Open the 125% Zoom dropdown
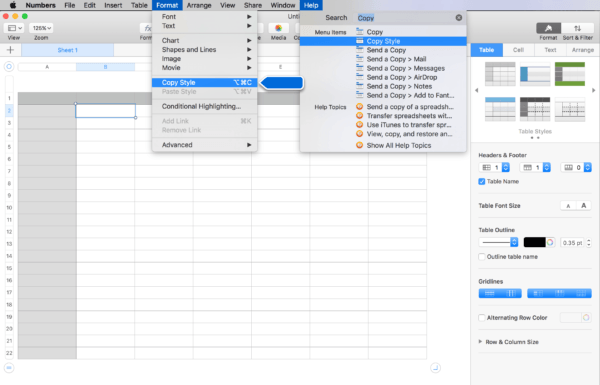600x385 pixels. coord(41,28)
